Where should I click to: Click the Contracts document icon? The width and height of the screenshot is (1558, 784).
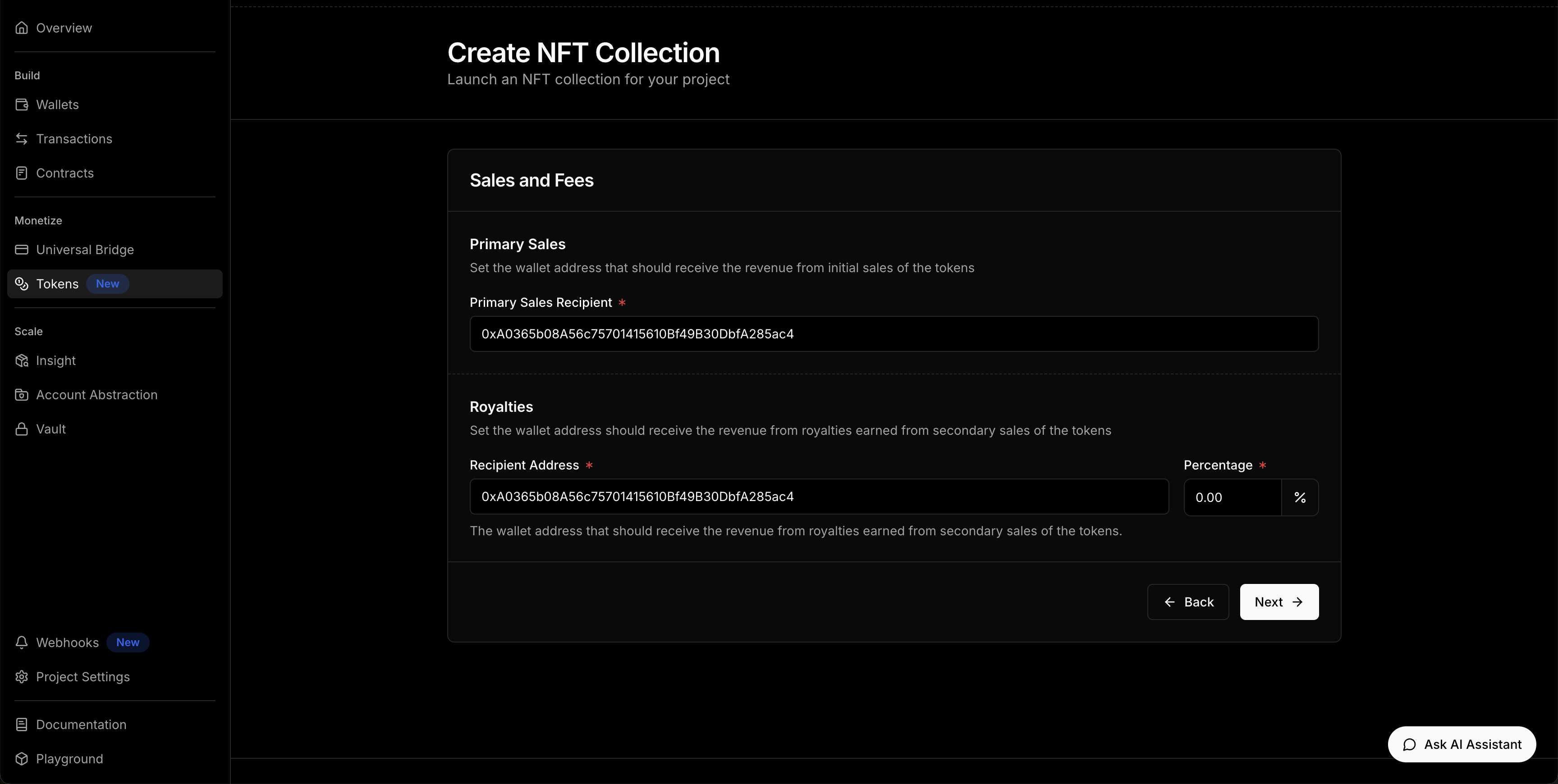[x=22, y=173]
